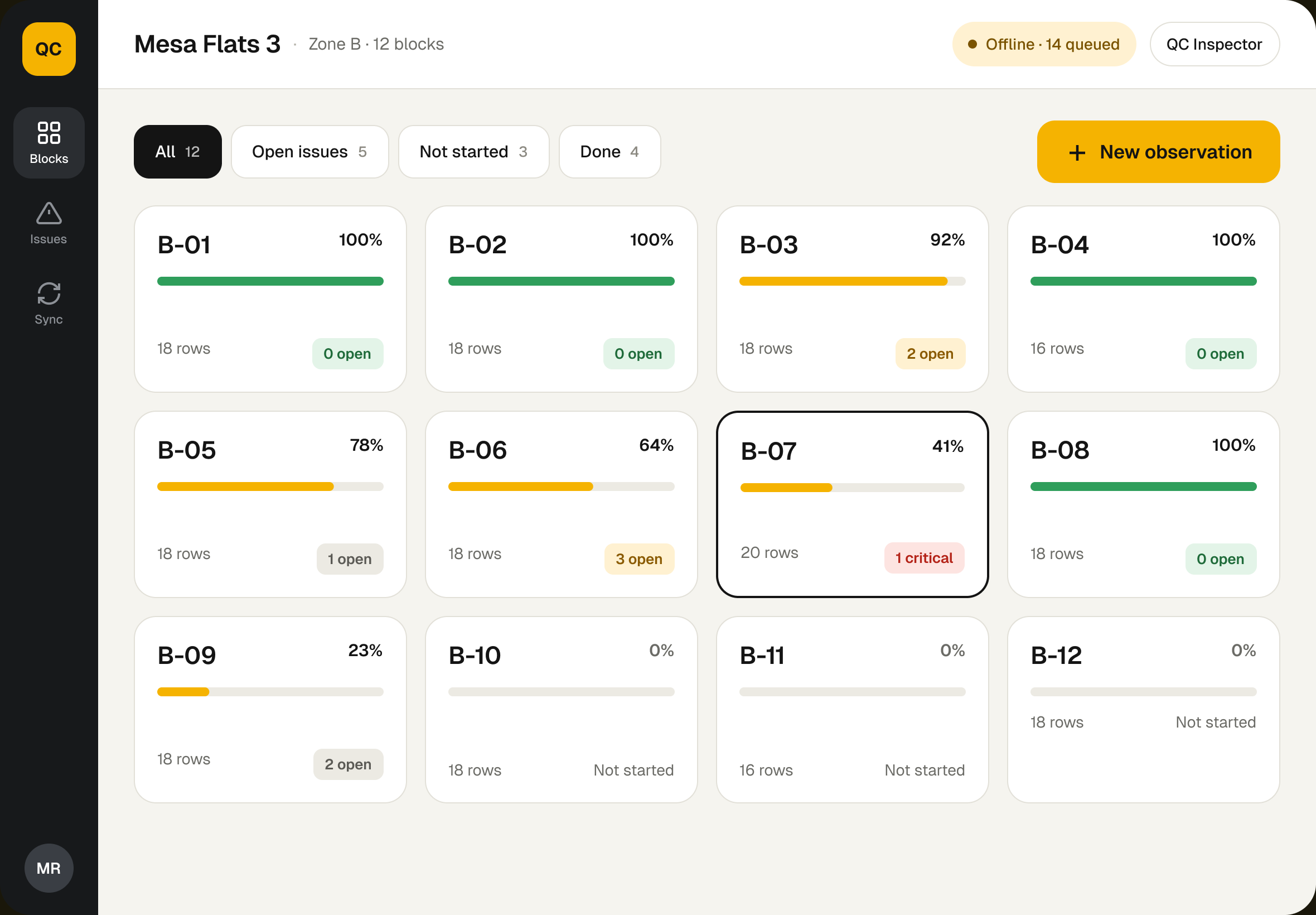This screenshot has width=1316, height=915.
Task: Open block B-01 card
Action: click(x=270, y=299)
